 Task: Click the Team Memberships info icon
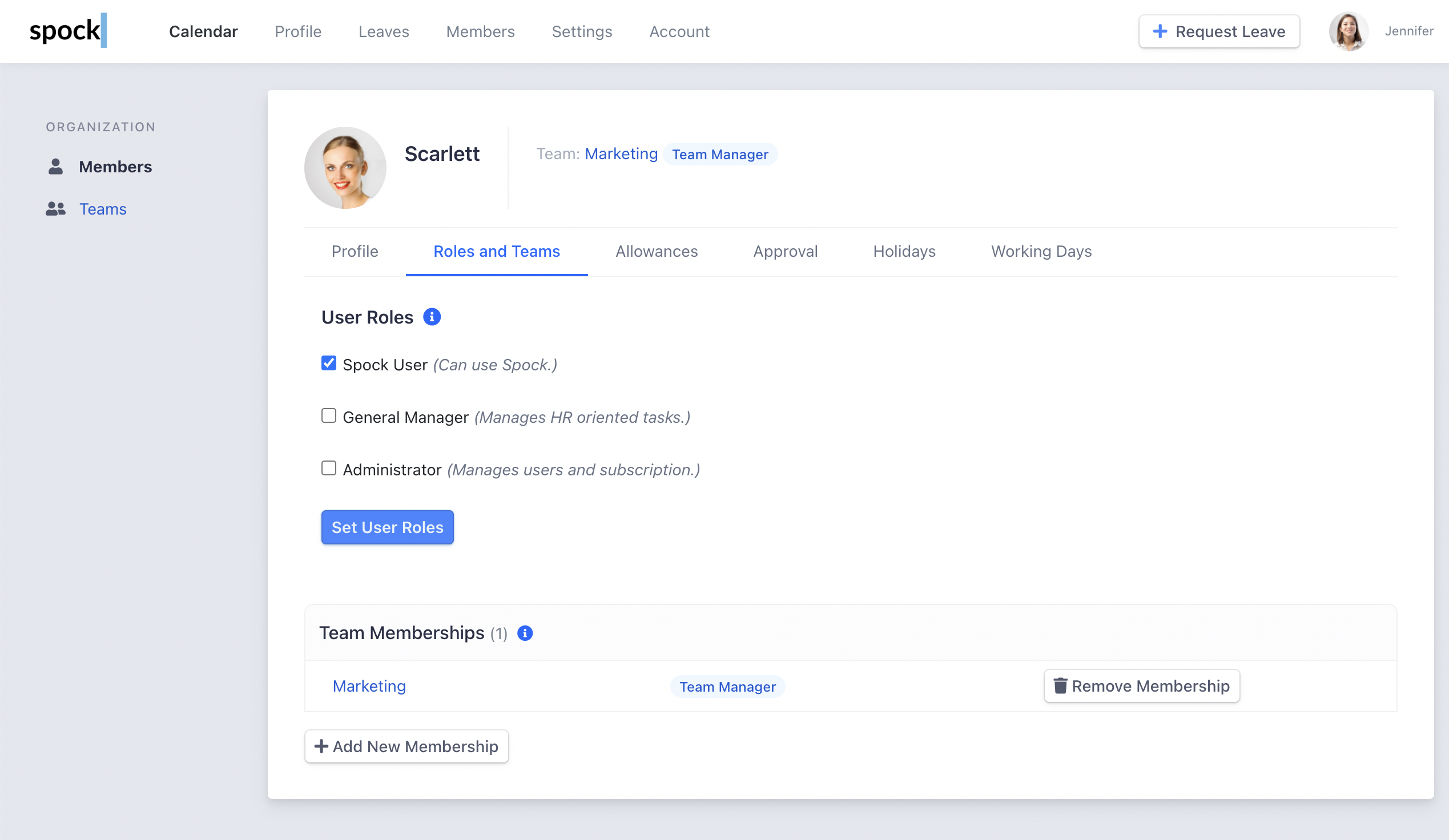tap(525, 633)
